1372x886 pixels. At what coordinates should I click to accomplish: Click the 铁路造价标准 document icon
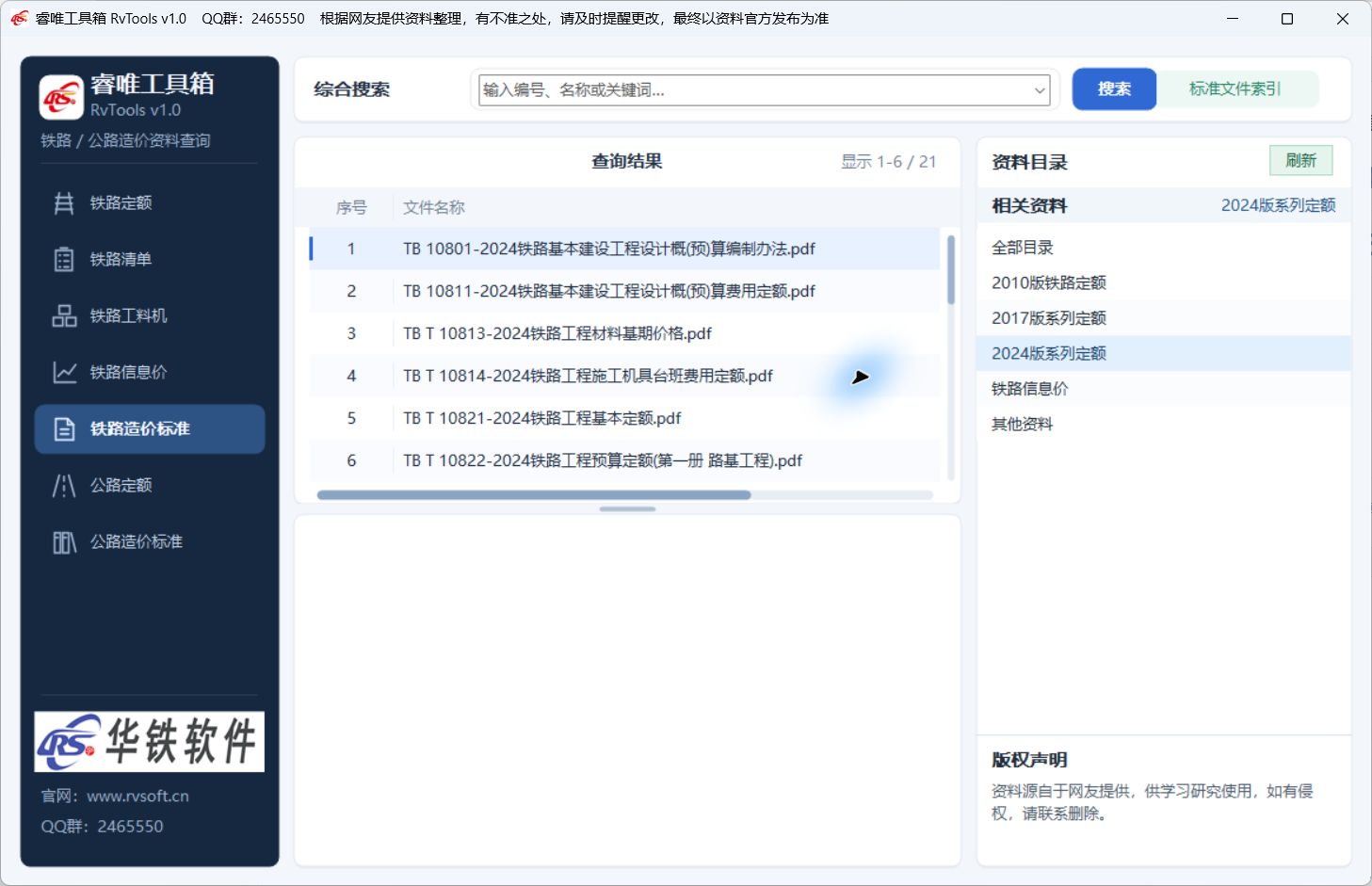[64, 429]
